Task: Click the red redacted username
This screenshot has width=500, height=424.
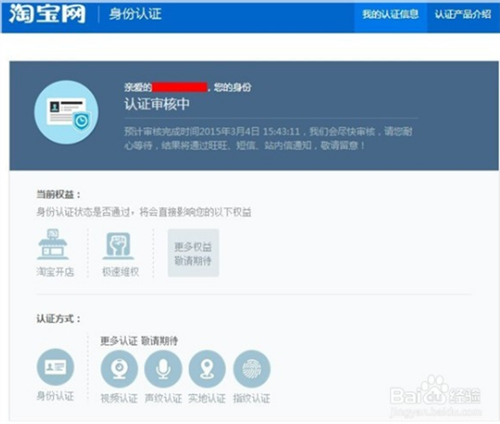Action: click(179, 87)
